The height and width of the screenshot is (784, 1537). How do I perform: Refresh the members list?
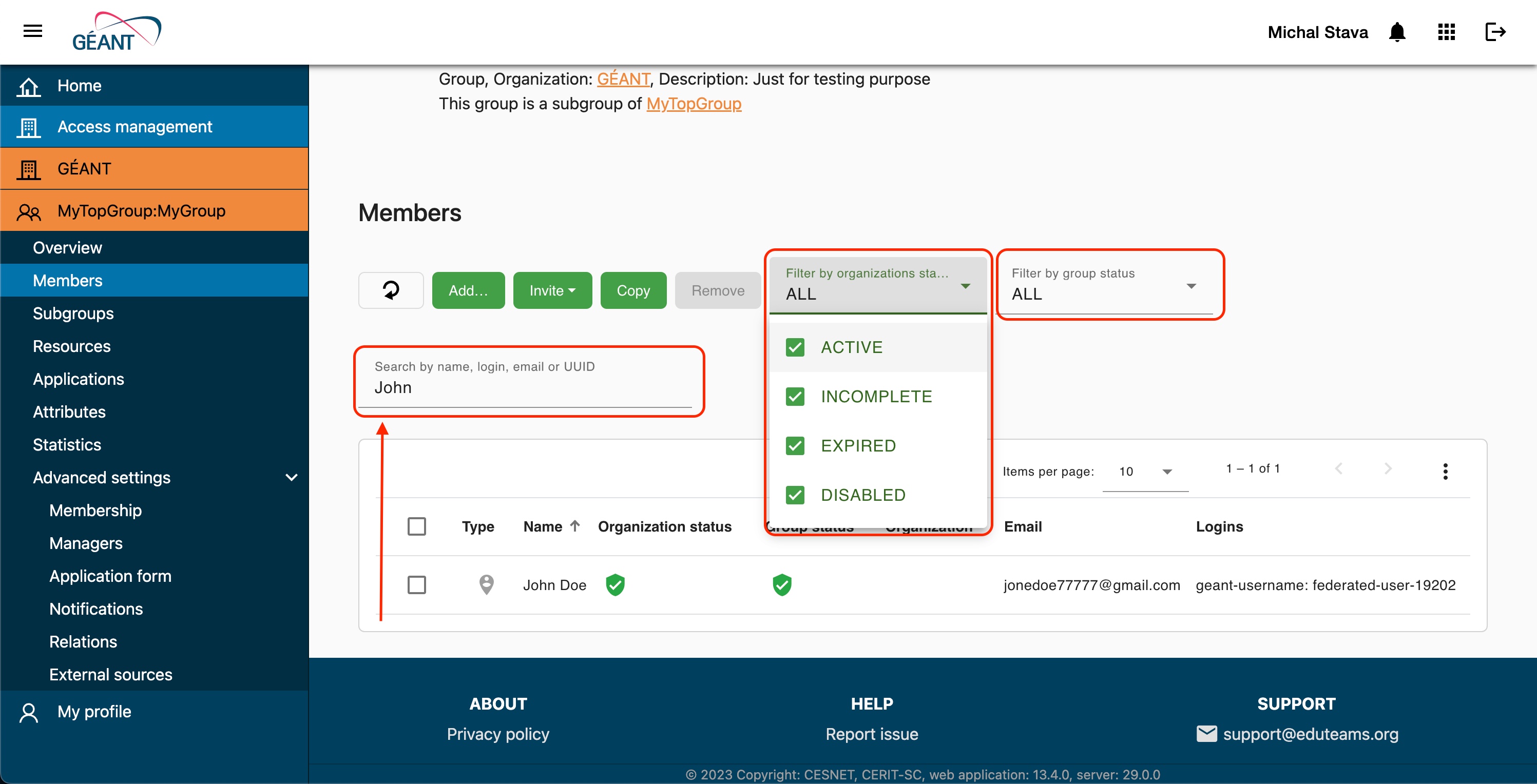tap(391, 290)
